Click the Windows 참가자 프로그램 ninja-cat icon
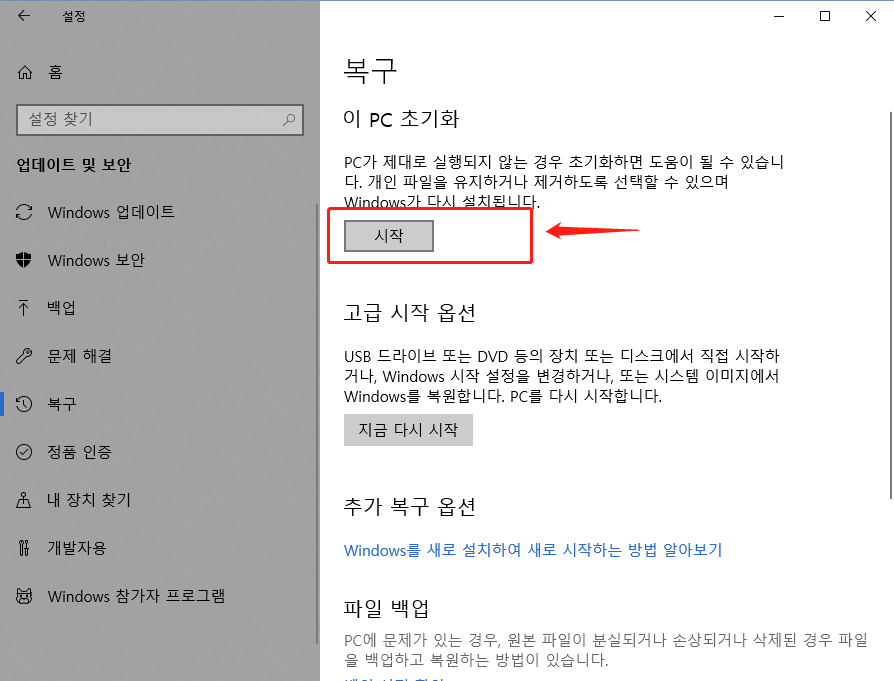Image resolution: width=894 pixels, height=681 pixels. [x=22, y=596]
